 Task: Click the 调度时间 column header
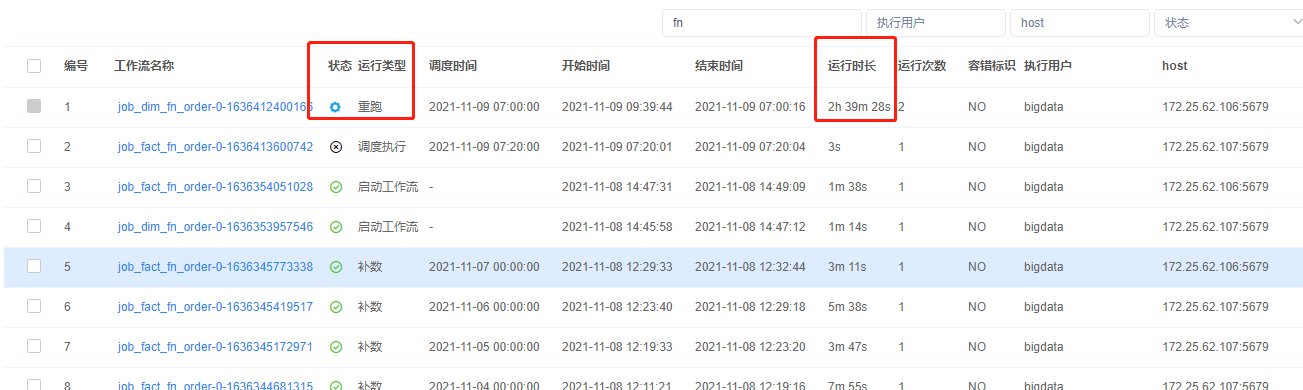point(453,66)
